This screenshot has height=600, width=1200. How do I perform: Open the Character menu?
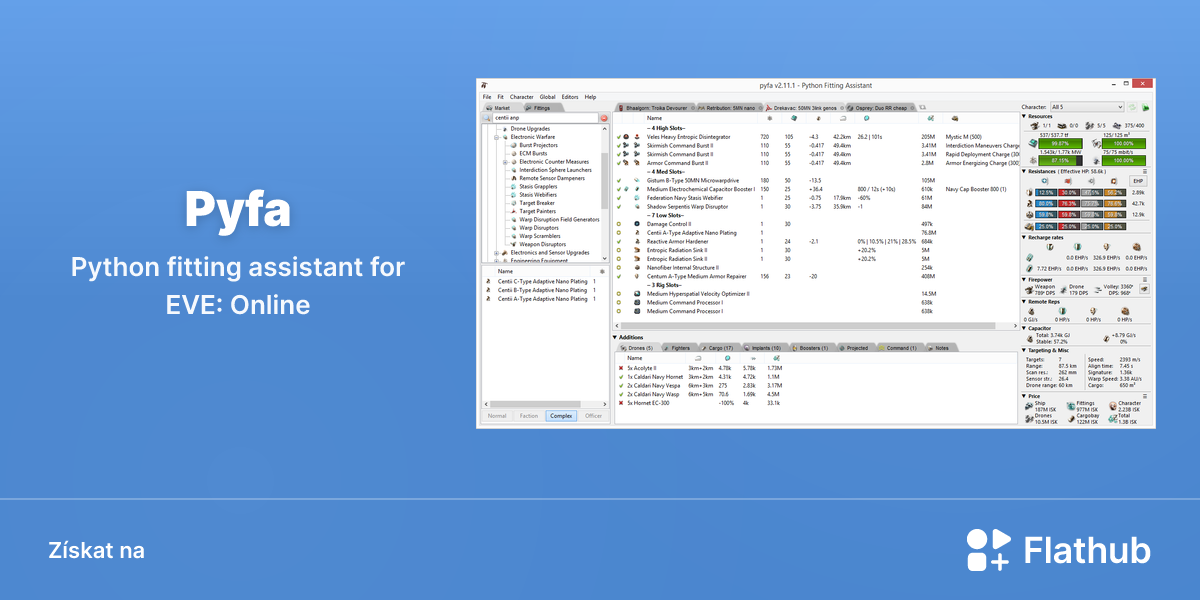pos(522,97)
